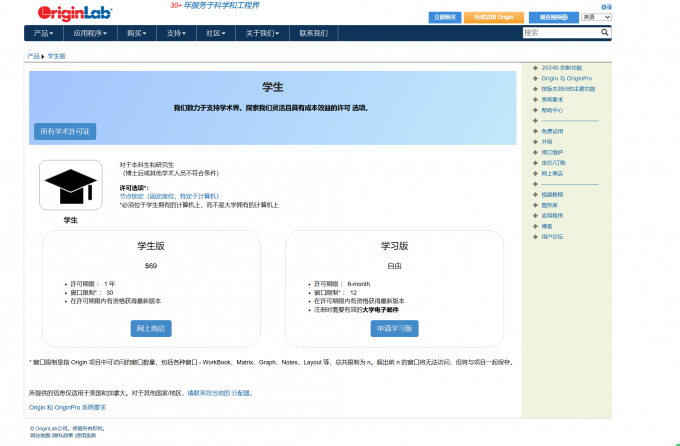Open sidebar link 帮助中心
Viewport: 680px width, 446px height.
coord(552,110)
